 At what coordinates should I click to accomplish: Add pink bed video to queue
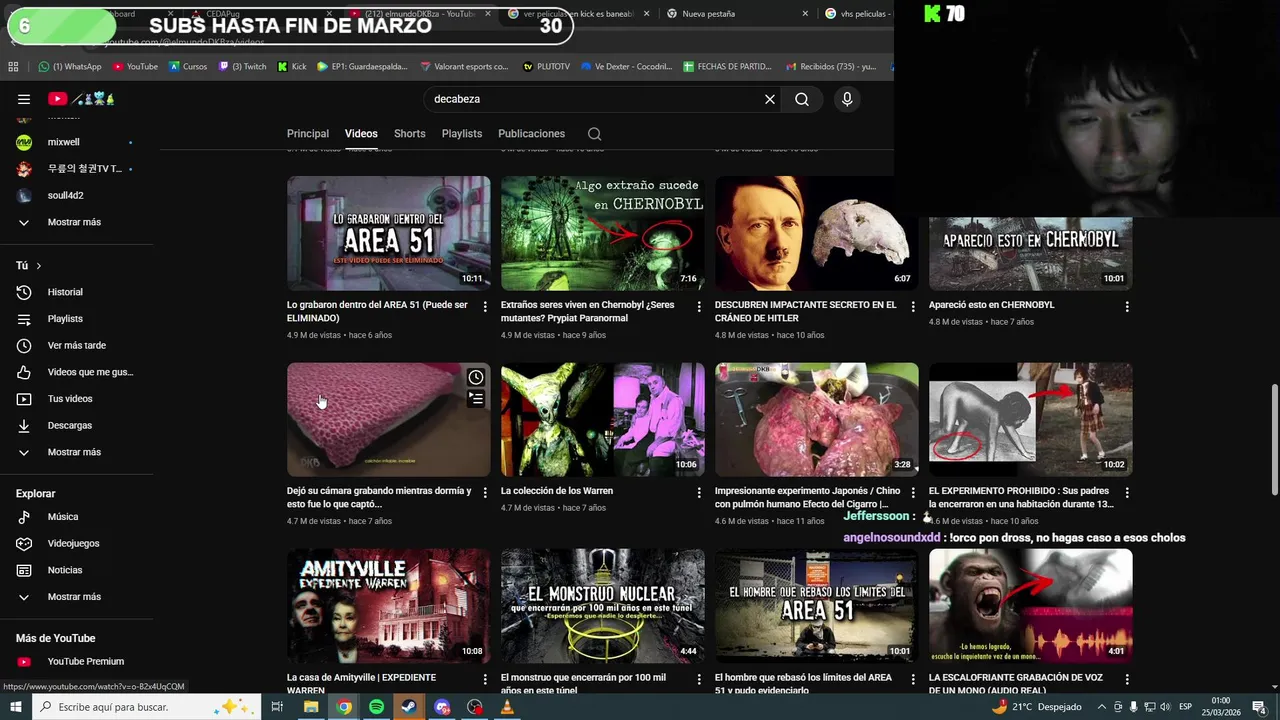coord(476,399)
